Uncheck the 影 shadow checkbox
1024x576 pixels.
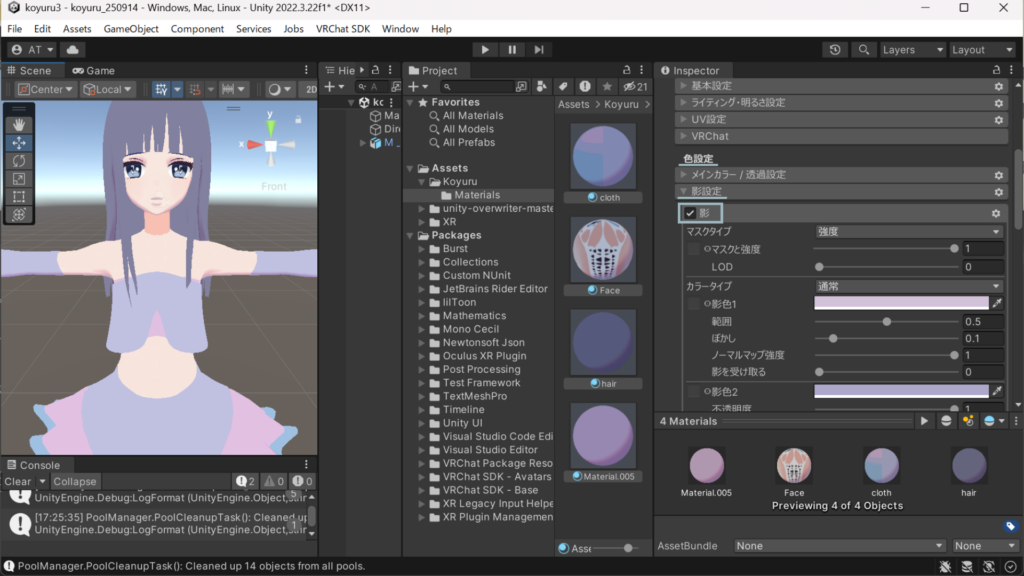tap(690, 213)
